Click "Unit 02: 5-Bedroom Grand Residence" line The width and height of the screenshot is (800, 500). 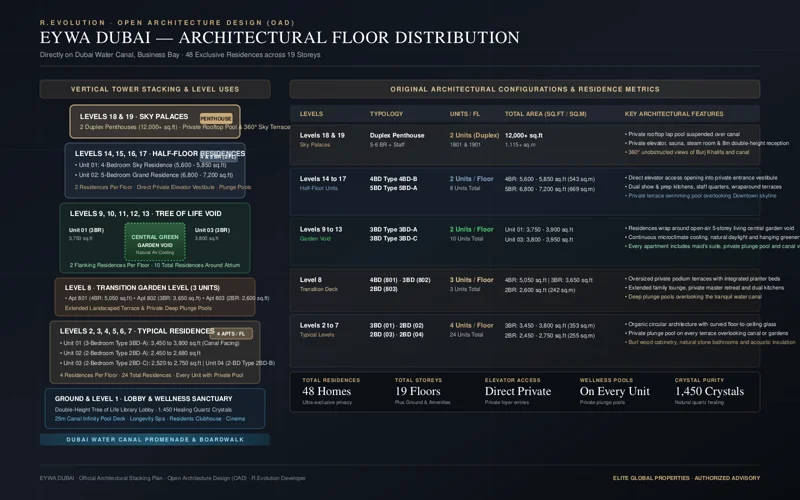[x=154, y=175]
